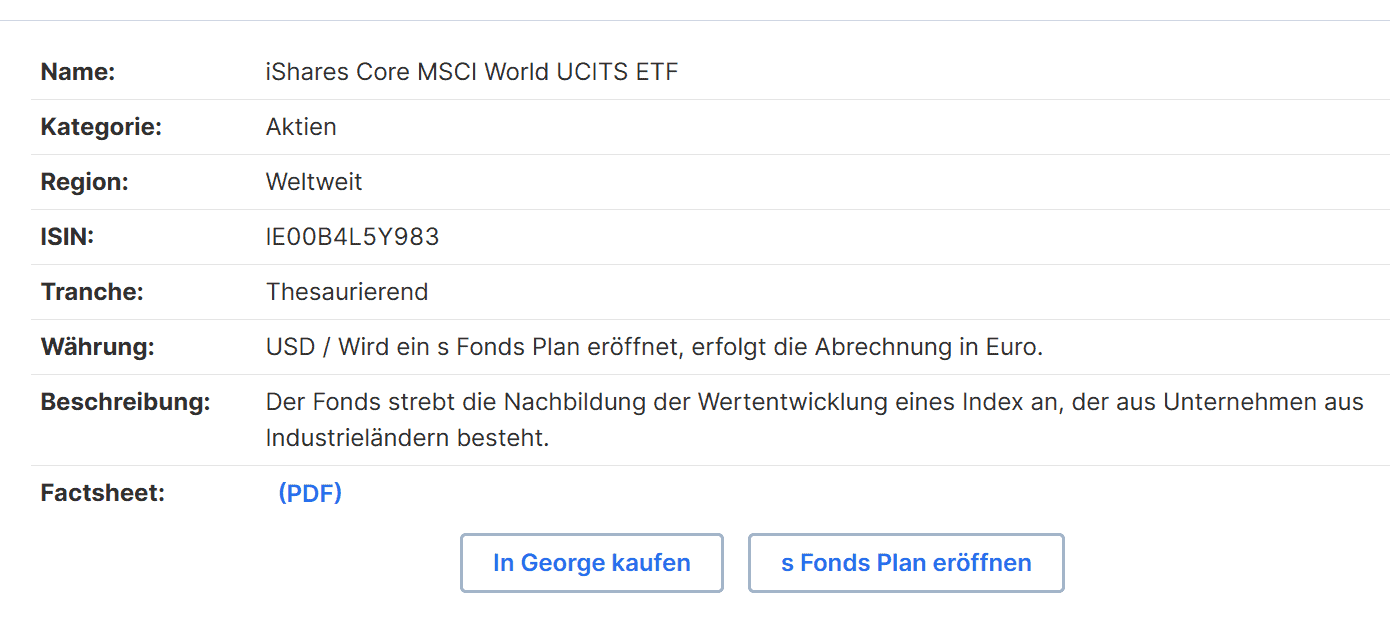Click the 'In George kaufen' button
1390x630 pixels.
[x=592, y=563]
